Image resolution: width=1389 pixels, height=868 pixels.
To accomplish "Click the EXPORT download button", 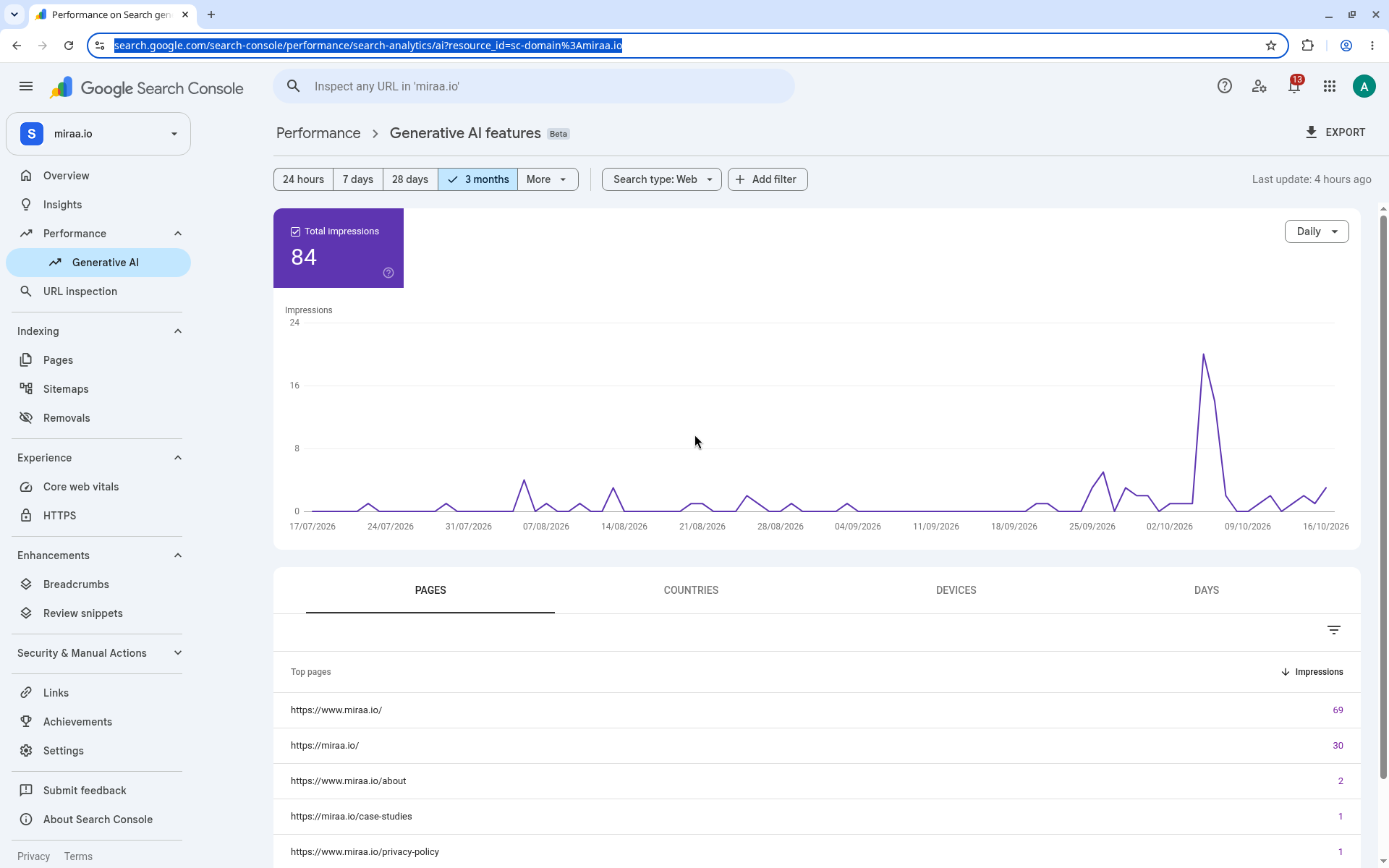I will tap(1335, 132).
